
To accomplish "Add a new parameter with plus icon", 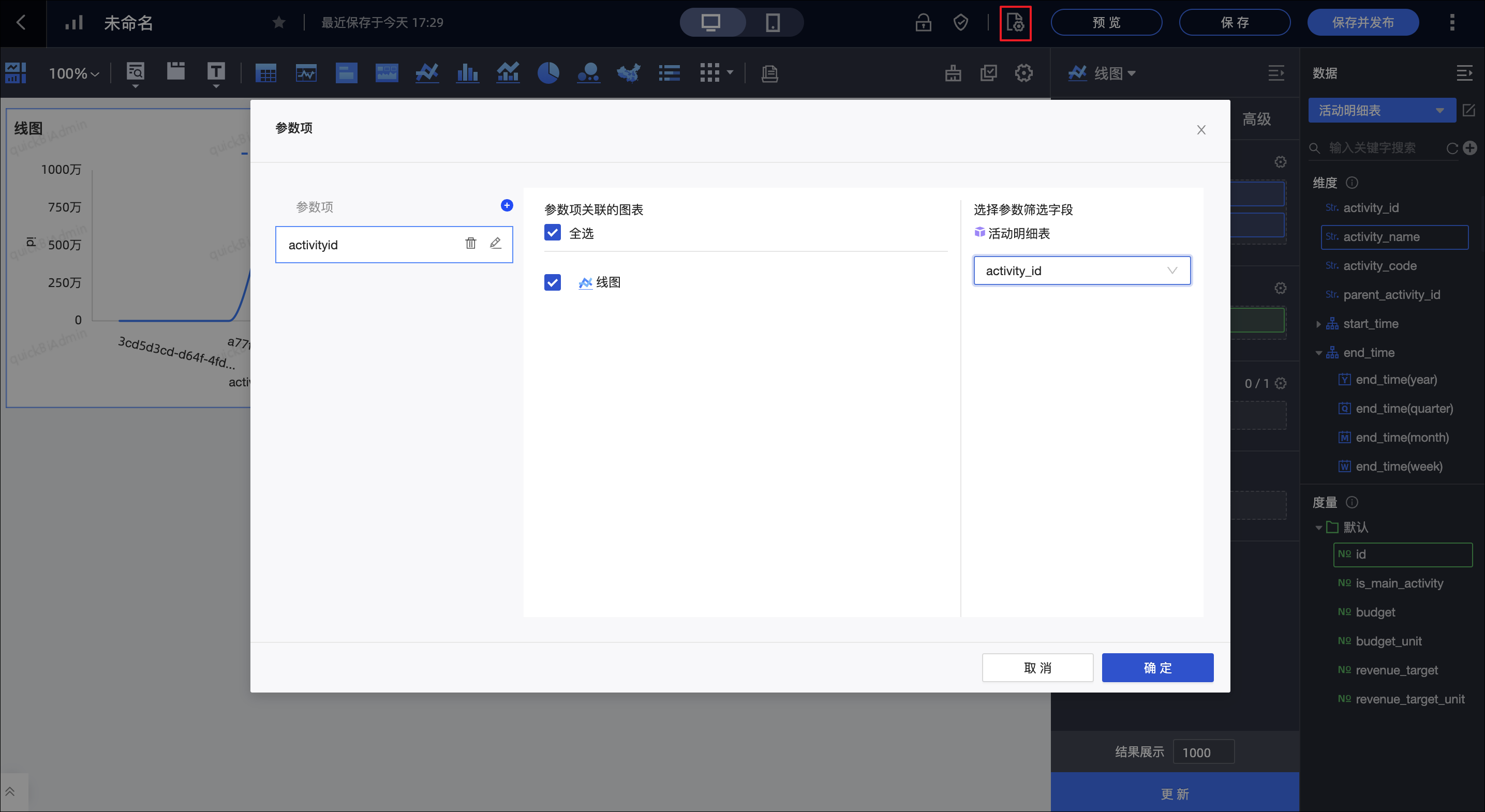I will (507, 206).
